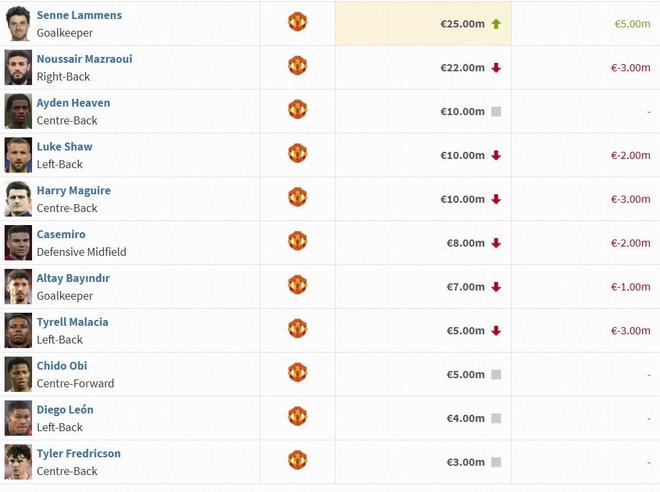The width and height of the screenshot is (660, 492).
Task: Open Chido Obi's player profile link
Action: point(62,366)
